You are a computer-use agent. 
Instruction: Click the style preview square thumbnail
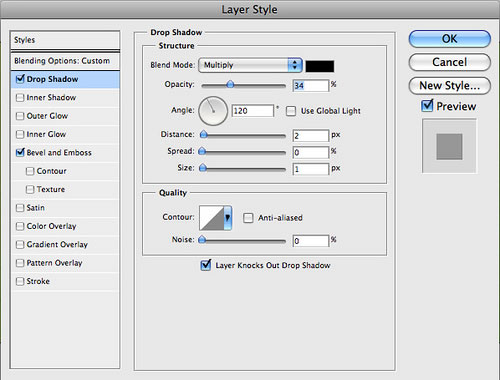(x=449, y=146)
